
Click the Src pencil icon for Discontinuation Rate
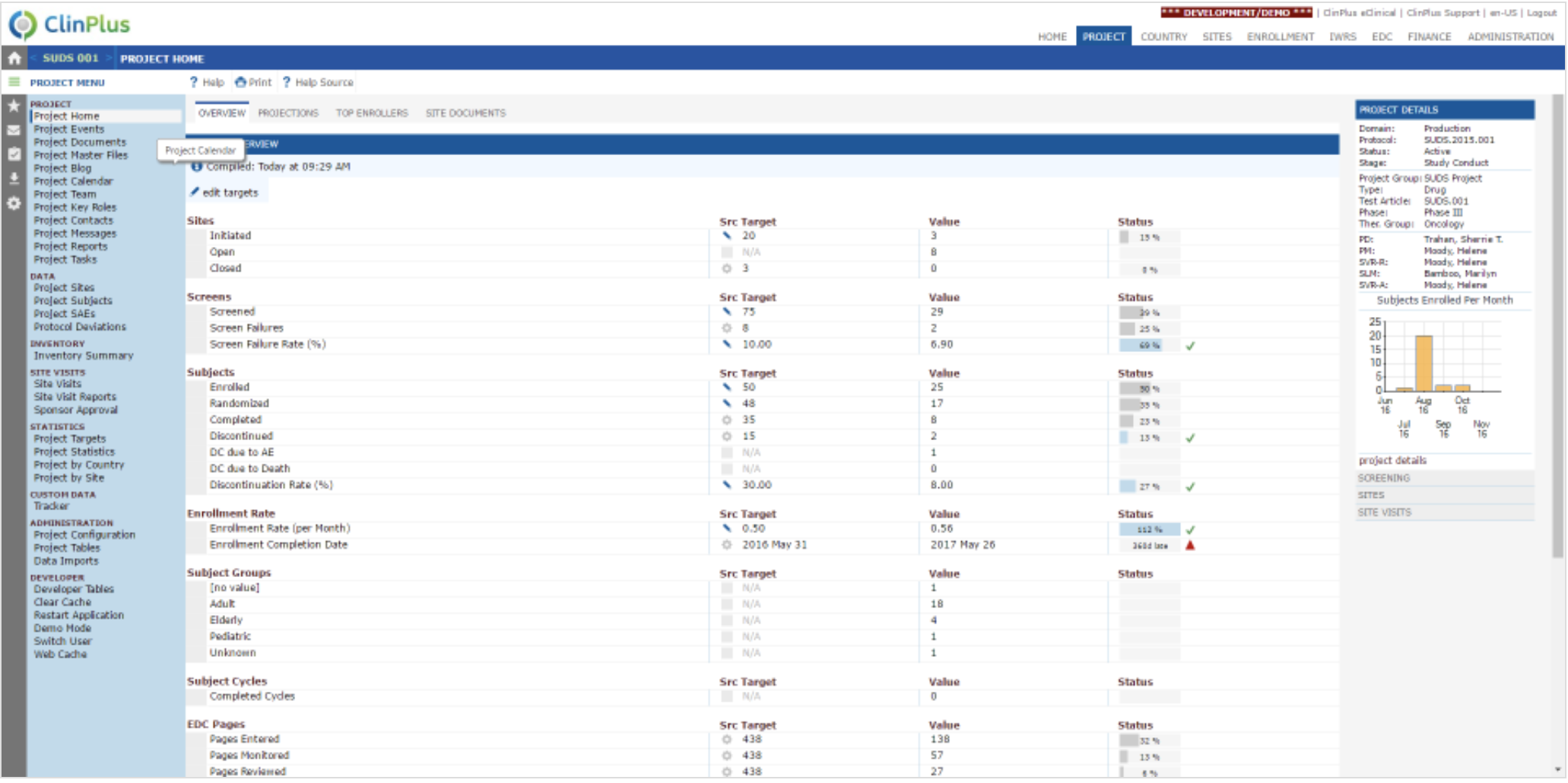click(727, 485)
